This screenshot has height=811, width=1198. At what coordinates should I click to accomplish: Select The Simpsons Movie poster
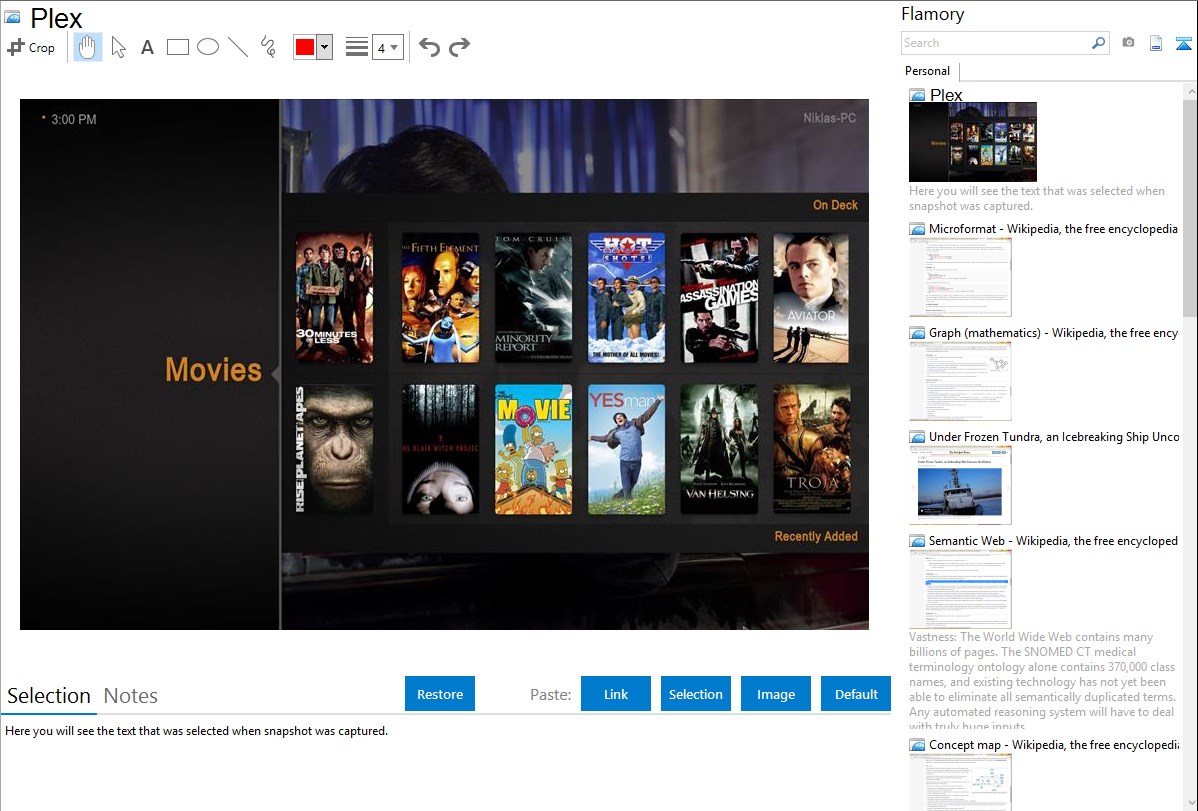533,449
